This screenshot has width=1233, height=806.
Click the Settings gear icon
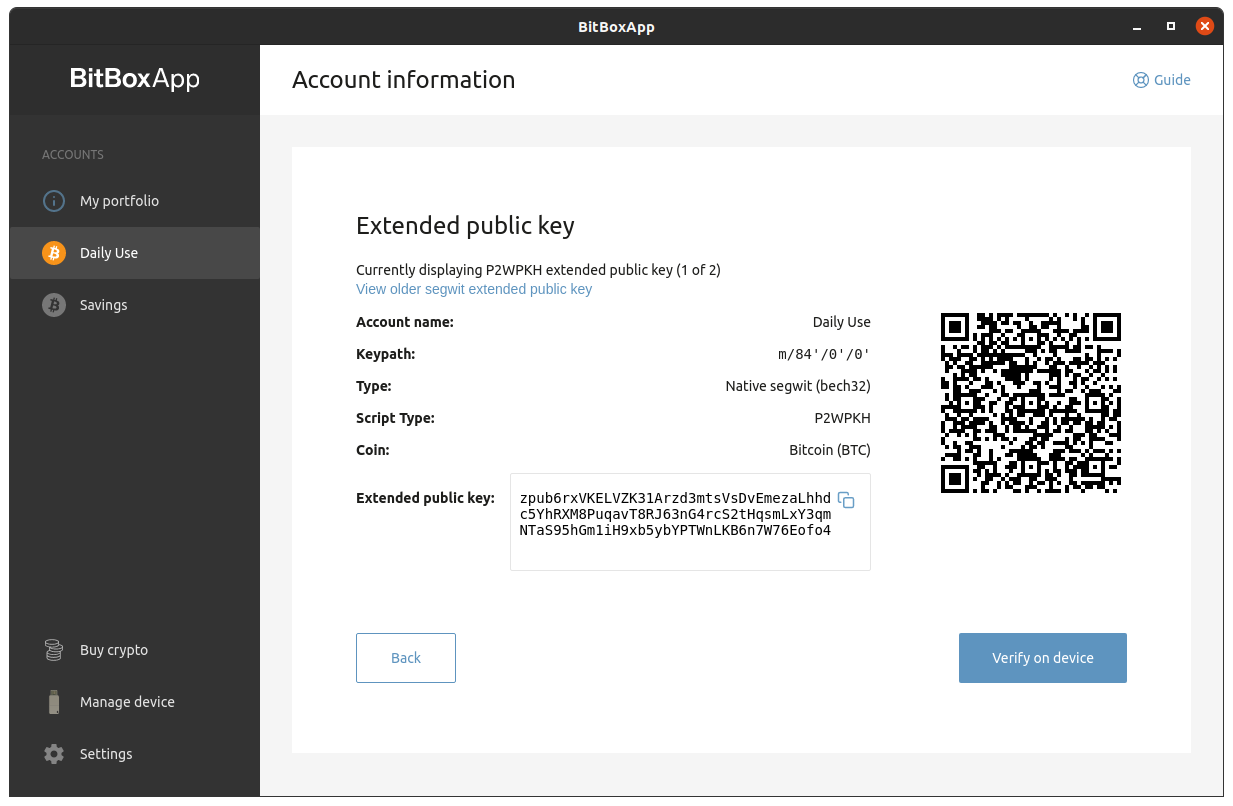(x=54, y=754)
